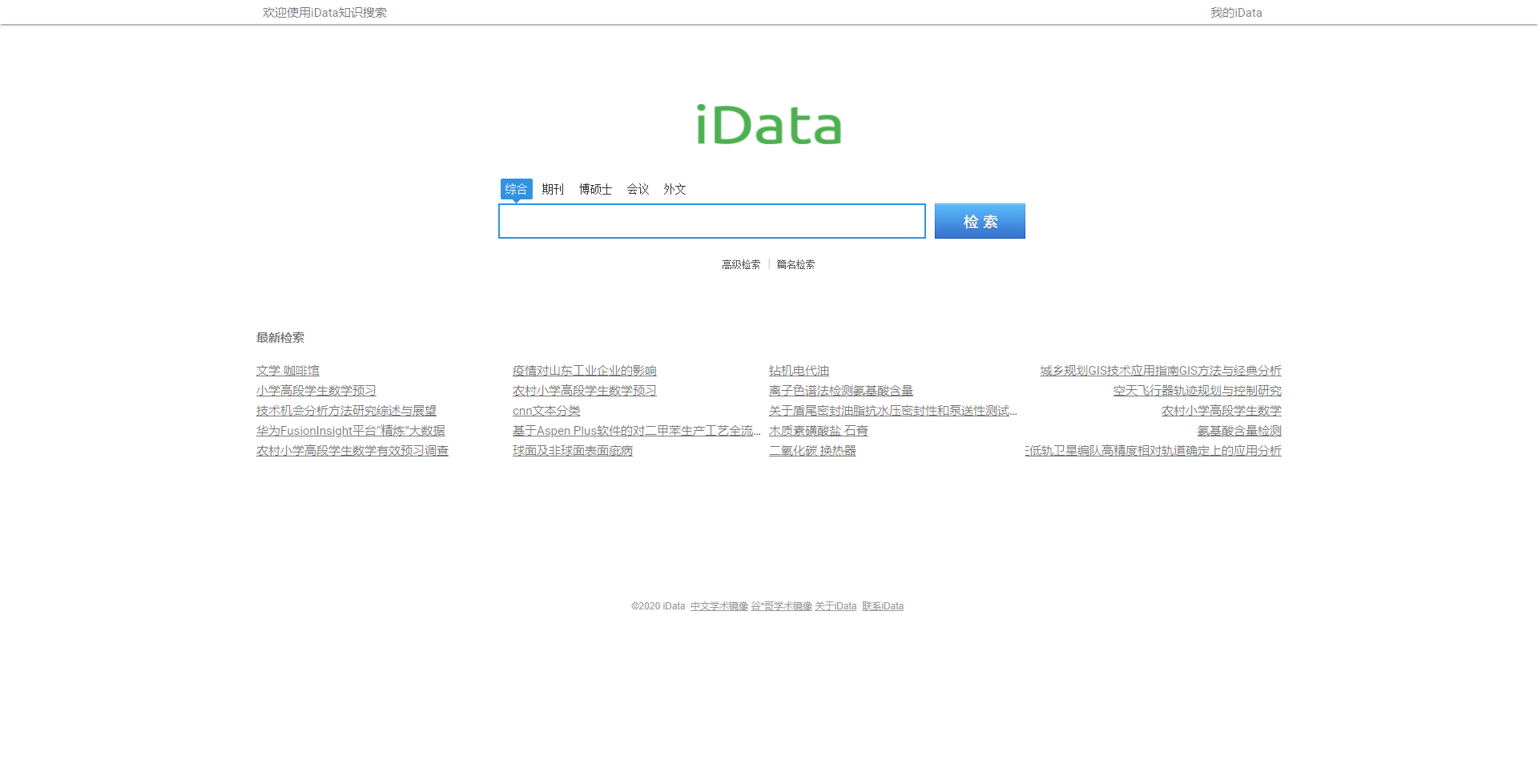
Task: Choose the 外文 tab
Action: 674,189
